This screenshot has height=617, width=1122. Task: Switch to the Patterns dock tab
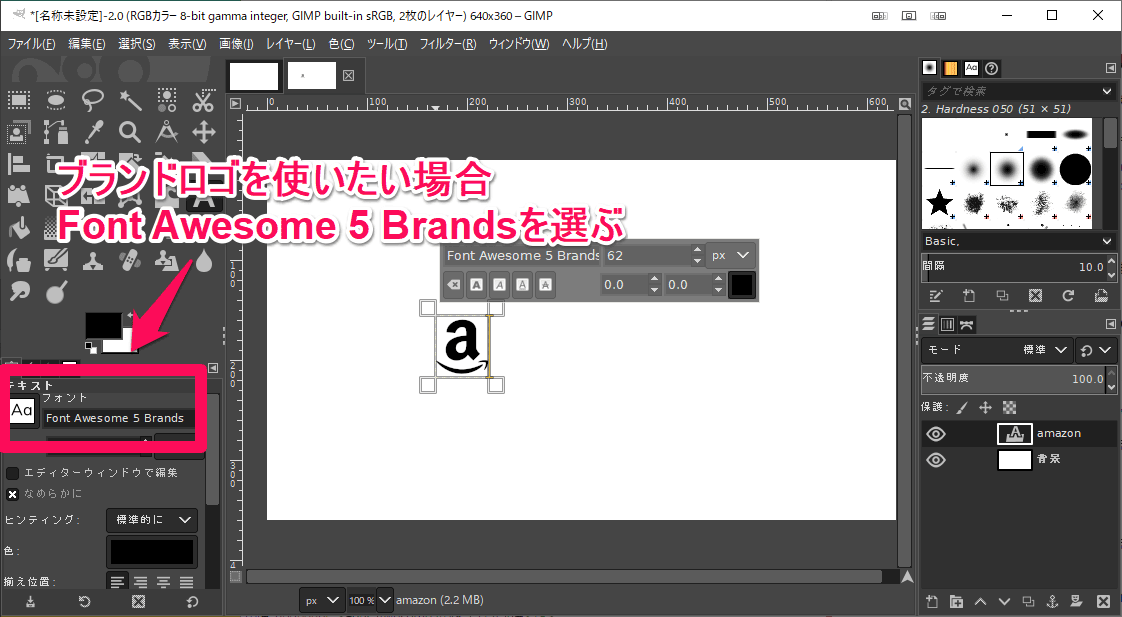tap(950, 68)
